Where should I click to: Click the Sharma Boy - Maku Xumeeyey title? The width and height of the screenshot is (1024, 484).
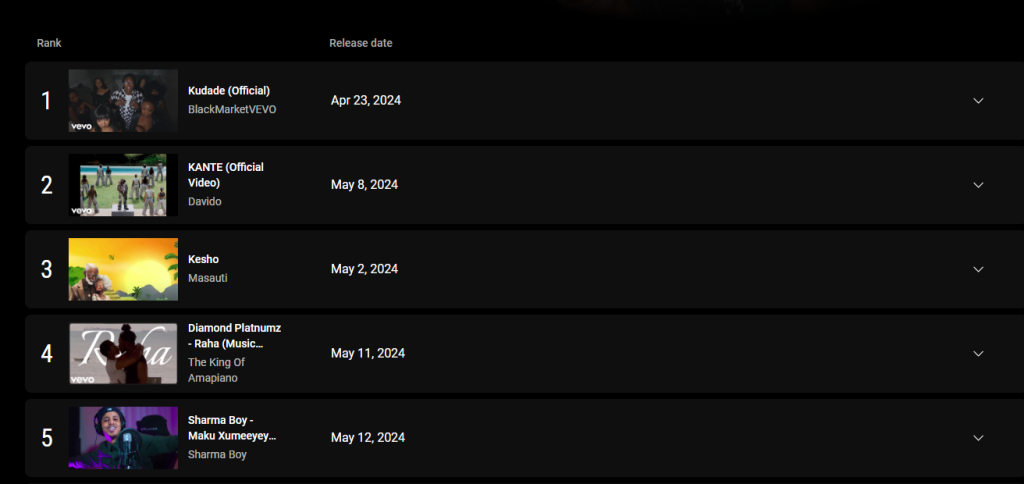[232, 428]
